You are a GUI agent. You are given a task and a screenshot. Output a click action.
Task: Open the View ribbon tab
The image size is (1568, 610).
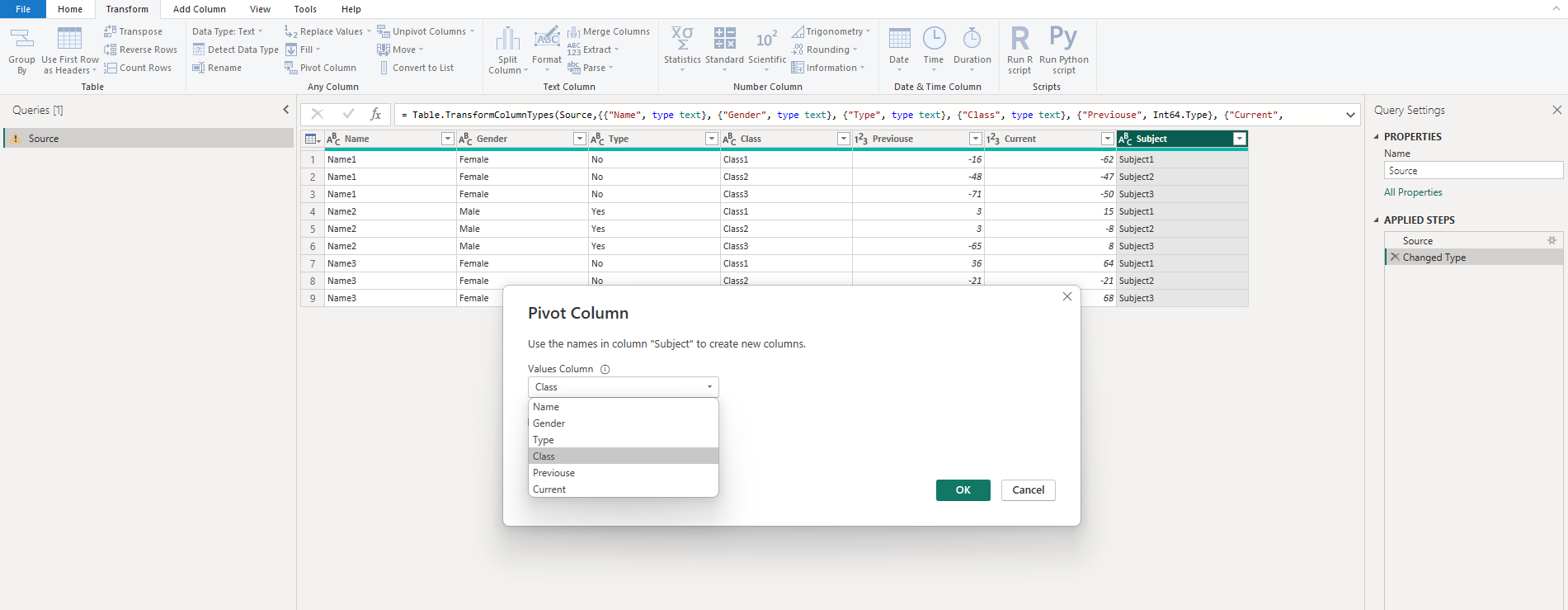260,9
